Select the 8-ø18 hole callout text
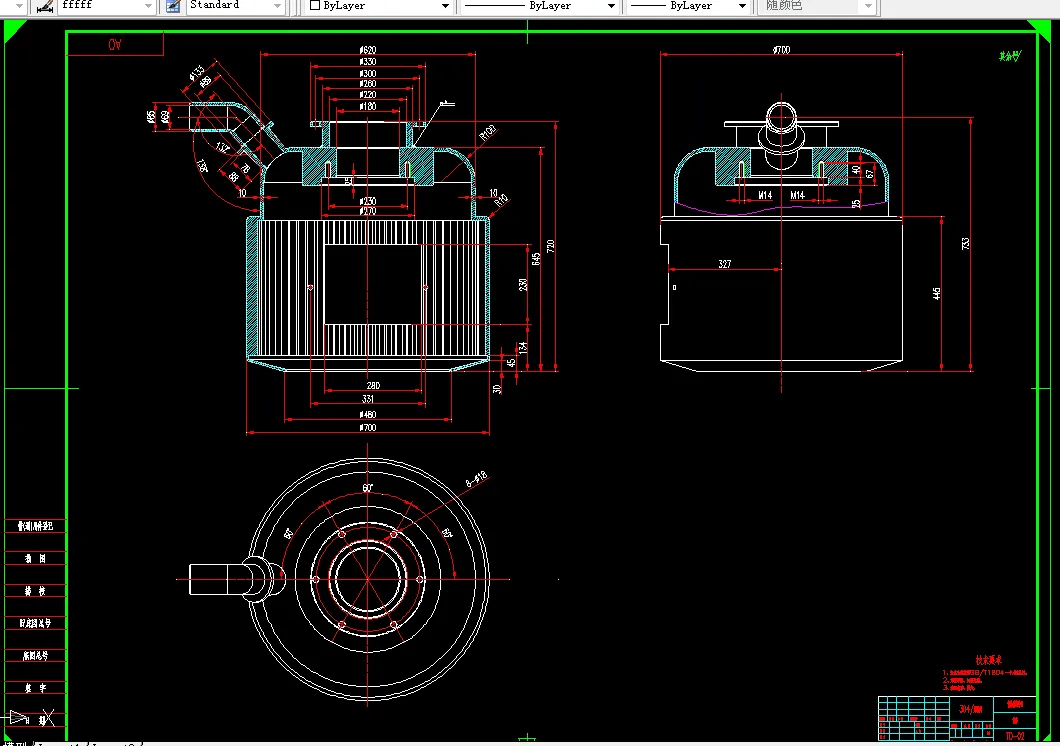Viewport: 1060px width, 746px height. 476,479
